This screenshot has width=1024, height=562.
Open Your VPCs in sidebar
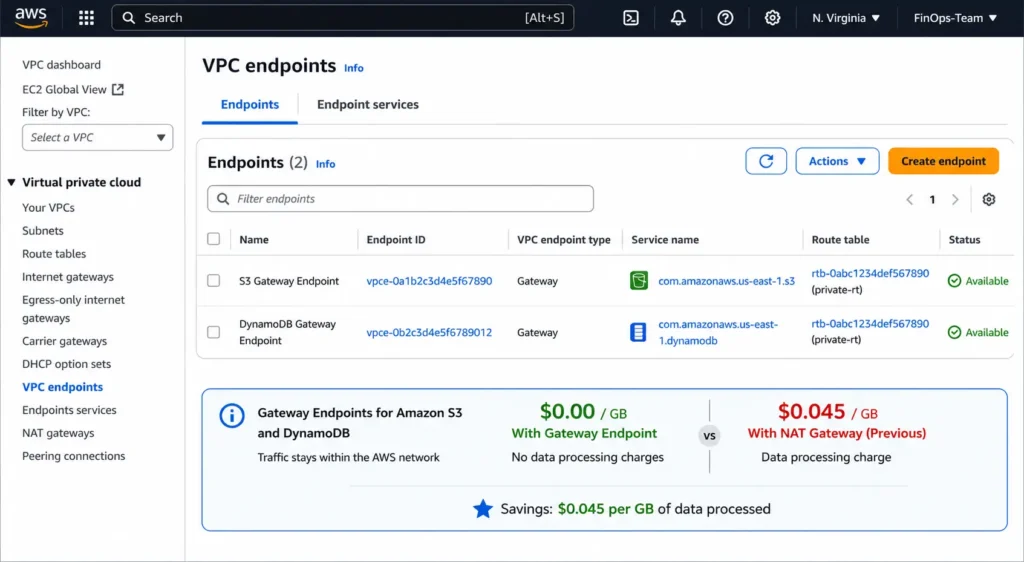(x=48, y=208)
